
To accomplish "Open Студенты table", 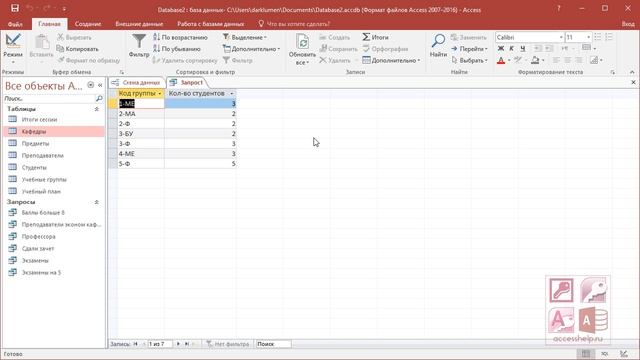I will click(53, 167).
